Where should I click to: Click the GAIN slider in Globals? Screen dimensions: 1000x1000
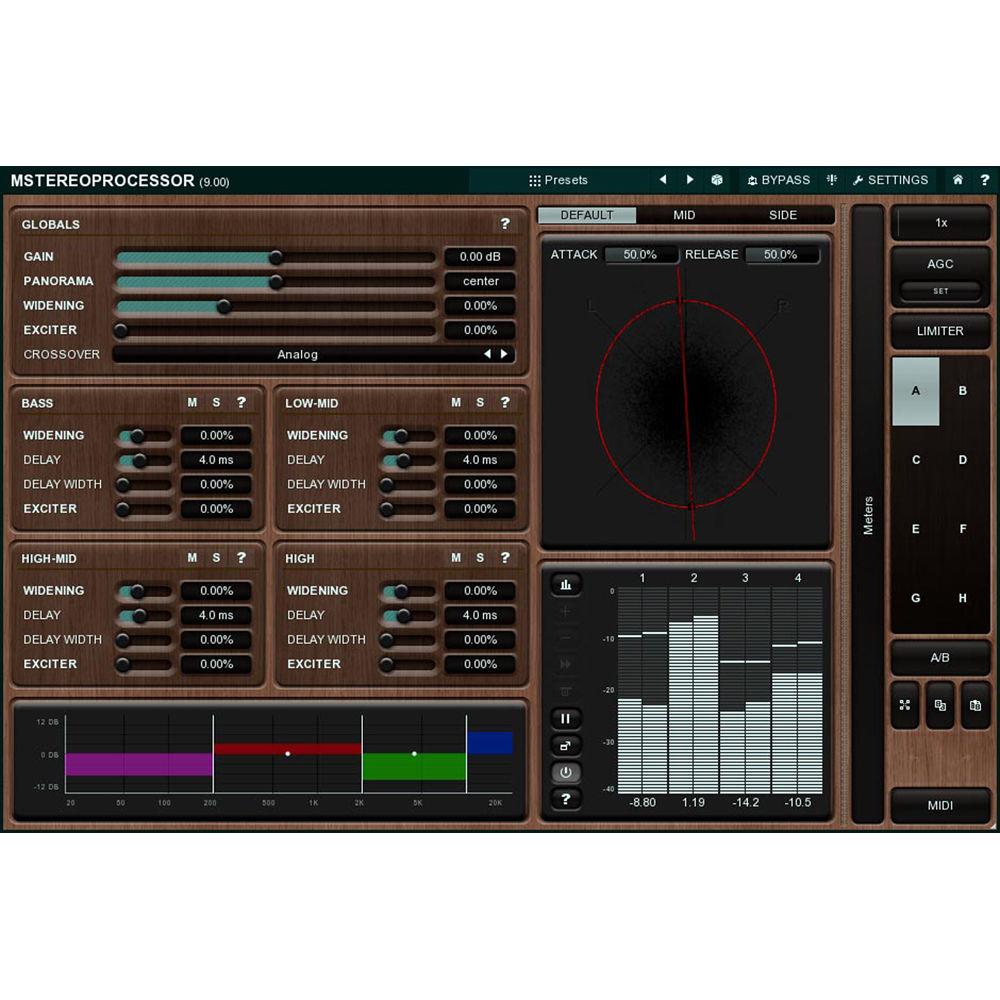pos(275,257)
